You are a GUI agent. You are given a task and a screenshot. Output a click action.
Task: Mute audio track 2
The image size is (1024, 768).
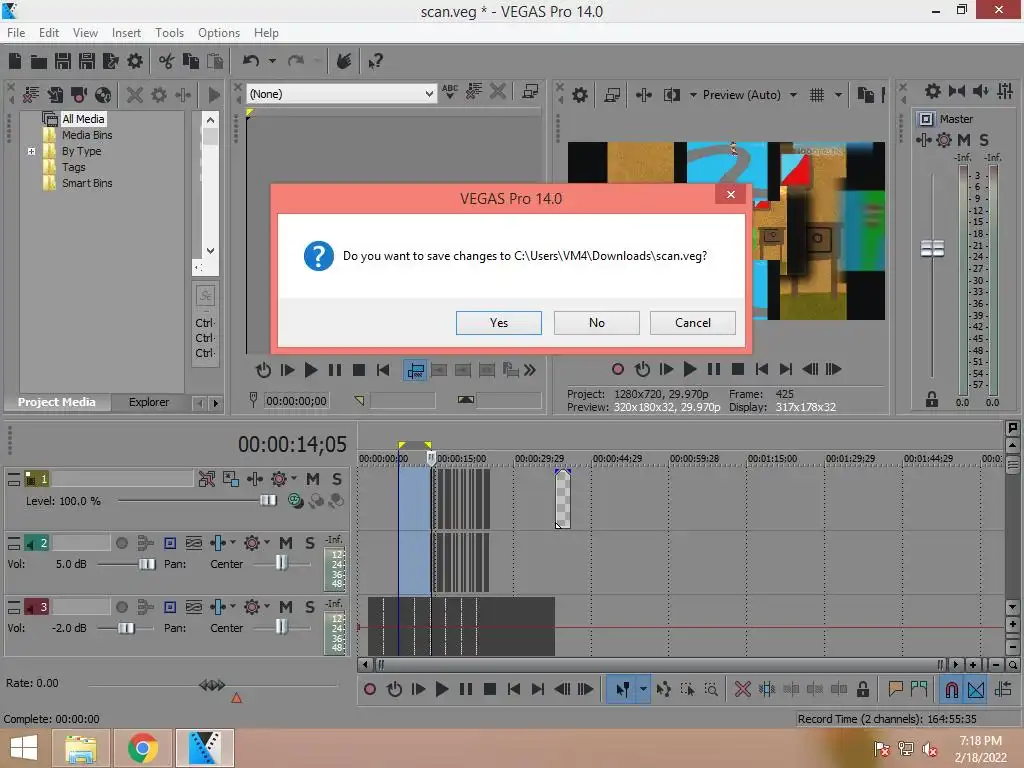tap(285, 543)
